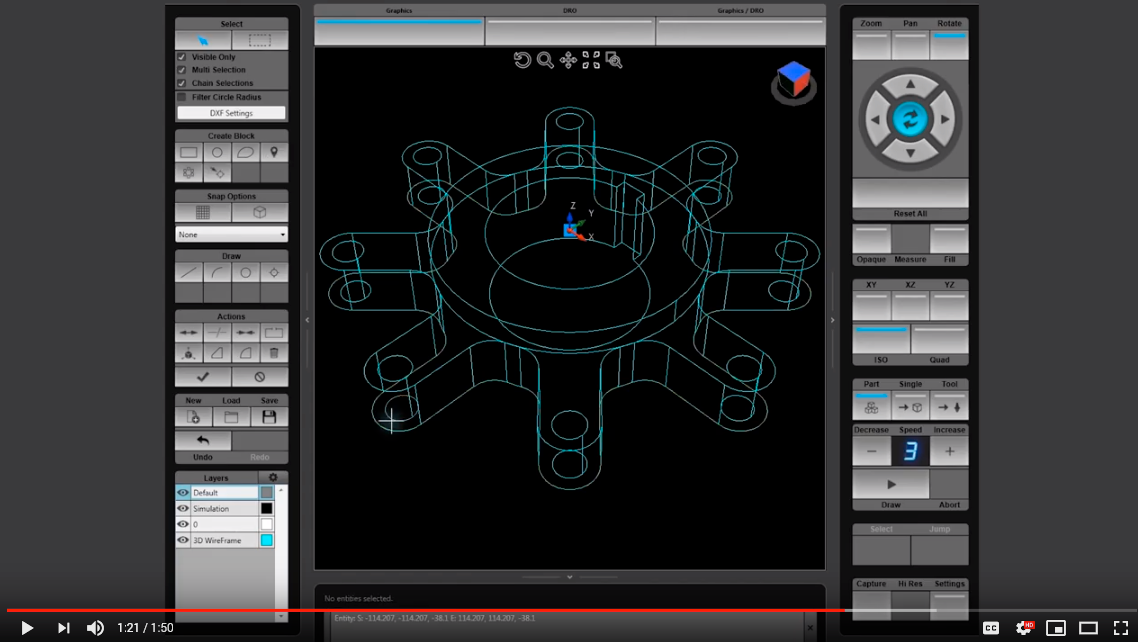The width and height of the screenshot is (1138, 642).
Task: Select the line draw tool
Action: tap(189, 273)
